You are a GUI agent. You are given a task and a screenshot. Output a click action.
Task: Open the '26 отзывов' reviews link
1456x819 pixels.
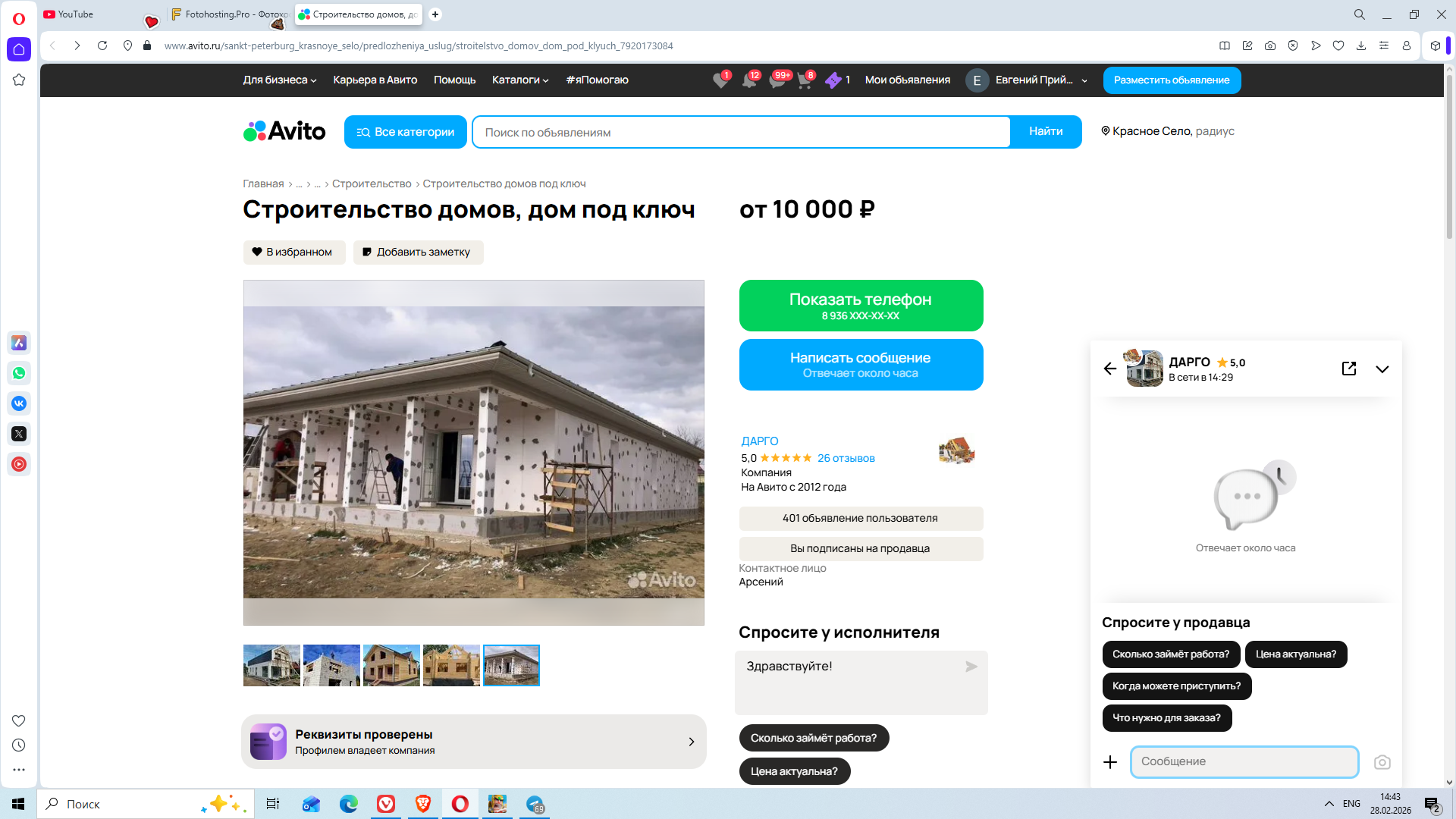pos(846,458)
